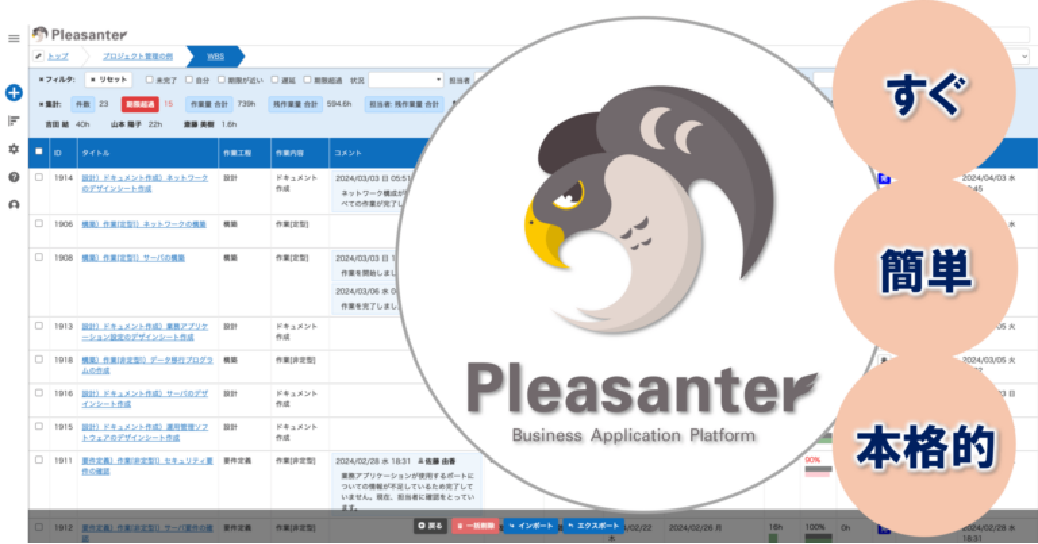Go to プロジェクト管理の例 breadcrumb

[137, 57]
